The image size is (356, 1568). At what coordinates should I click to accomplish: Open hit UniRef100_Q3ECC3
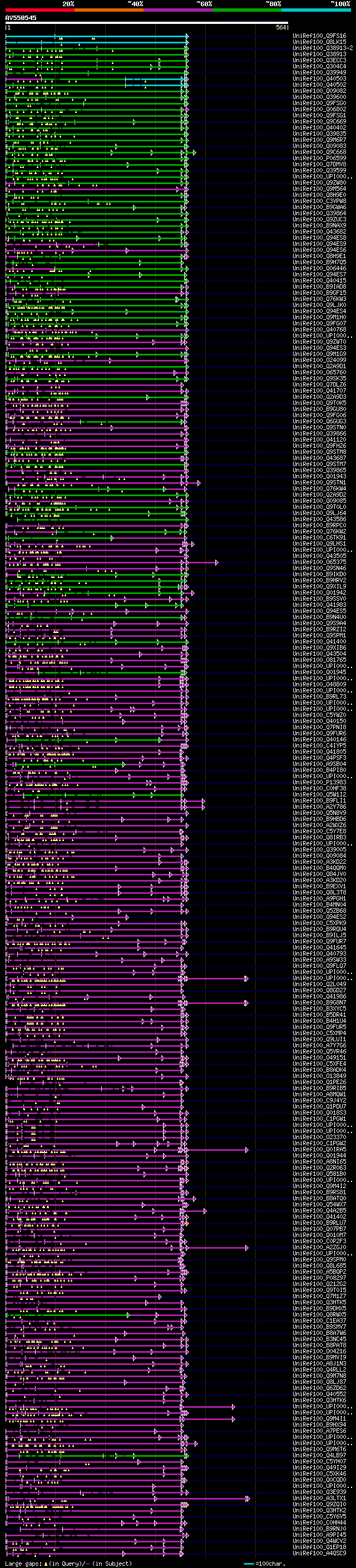319,60
